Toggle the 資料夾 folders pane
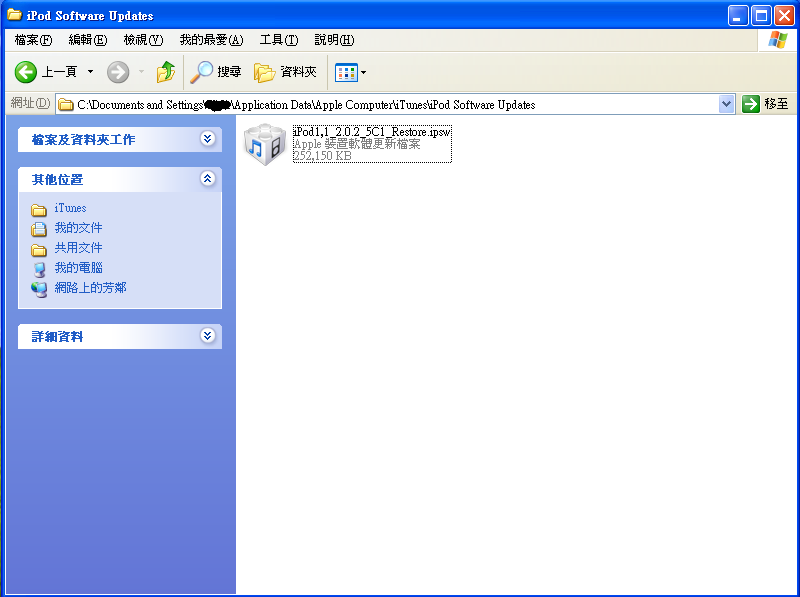The height and width of the screenshot is (597, 800). pyautogui.click(x=285, y=72)
